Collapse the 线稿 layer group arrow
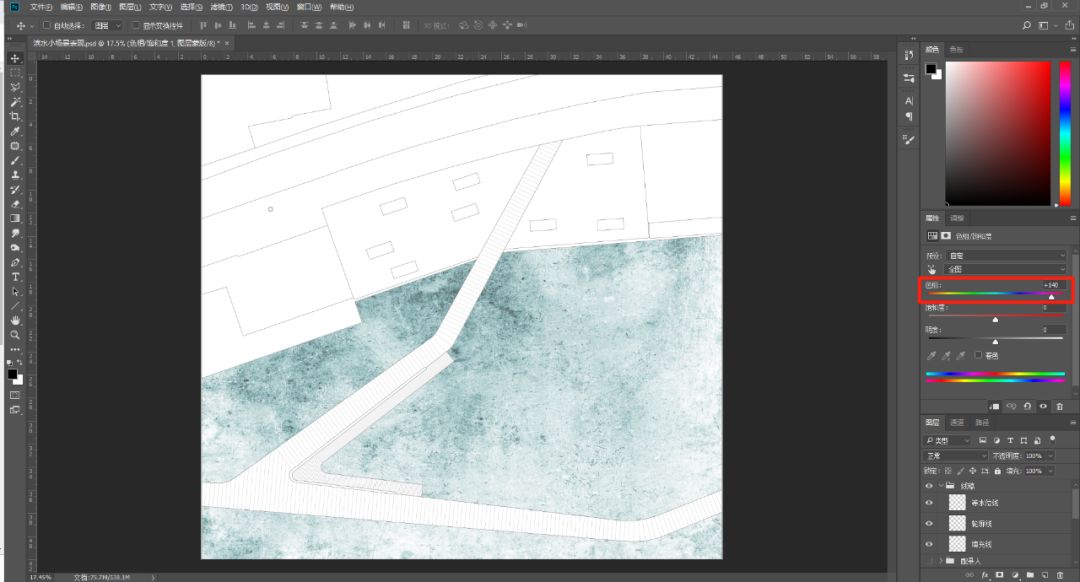The width and height of the screenshot is (1080, 582). coord(941,486)
